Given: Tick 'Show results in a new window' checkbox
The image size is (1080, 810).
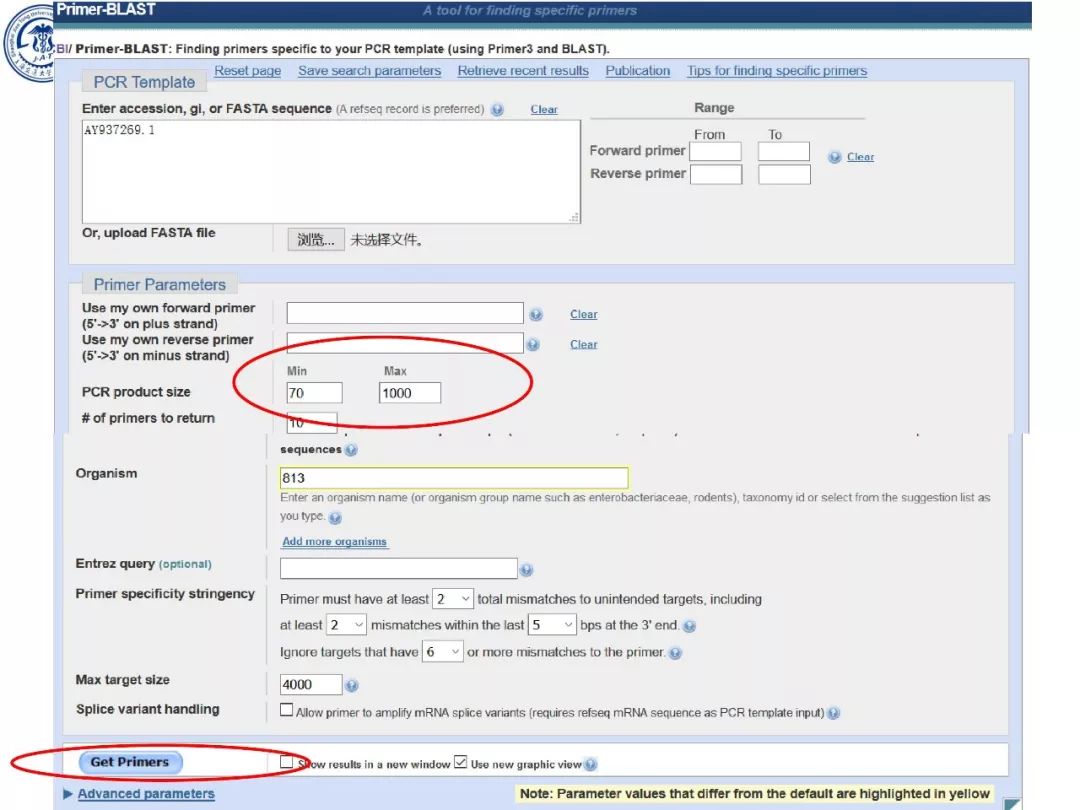Looking at the screenshot, I should 287,762.
